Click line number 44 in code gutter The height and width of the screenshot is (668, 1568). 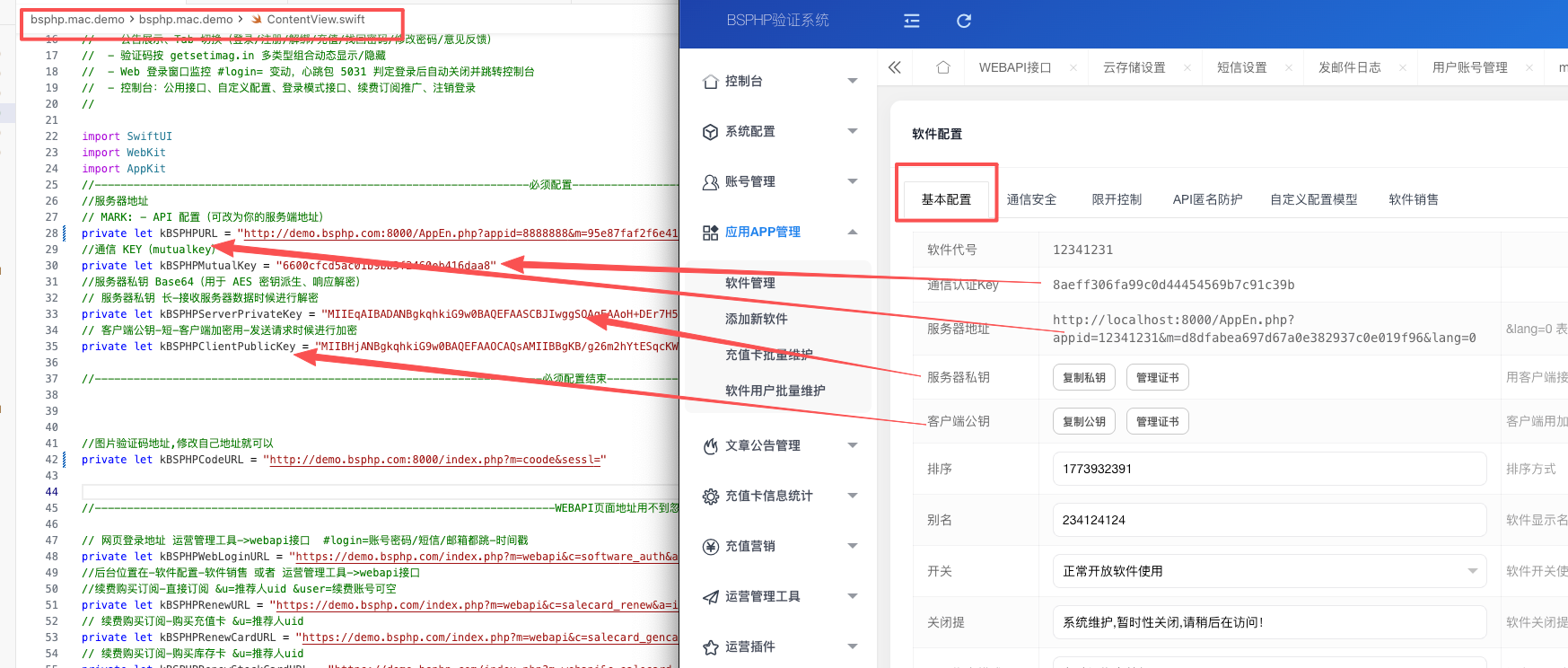(51, 492)
